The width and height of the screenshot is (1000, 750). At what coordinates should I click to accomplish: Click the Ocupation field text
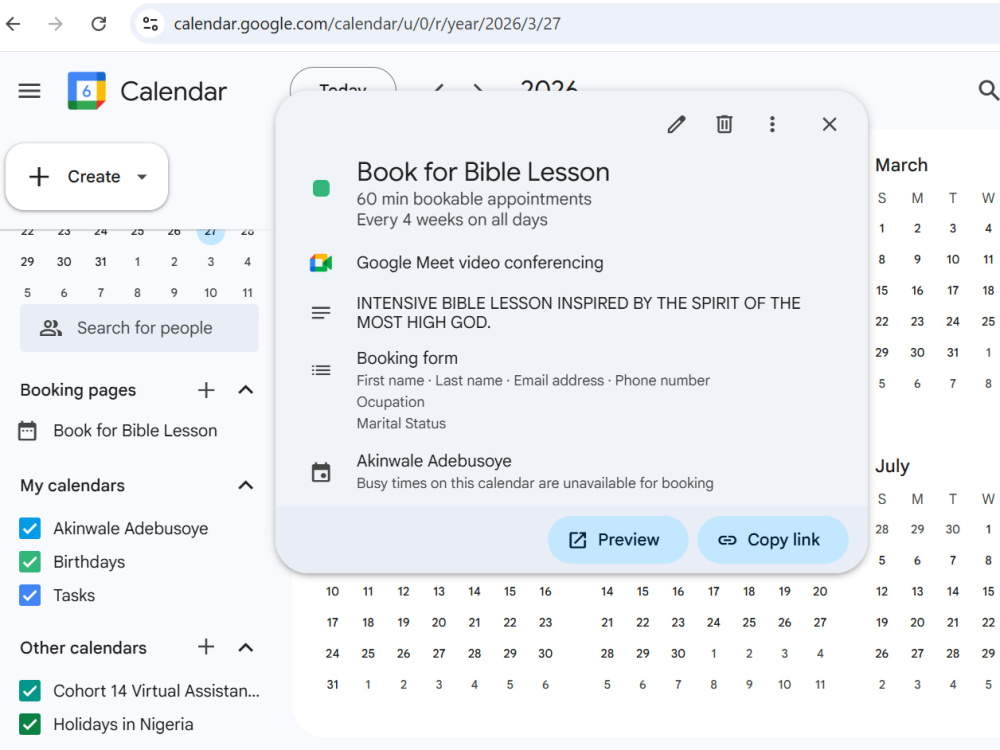[x=390, y=402]
